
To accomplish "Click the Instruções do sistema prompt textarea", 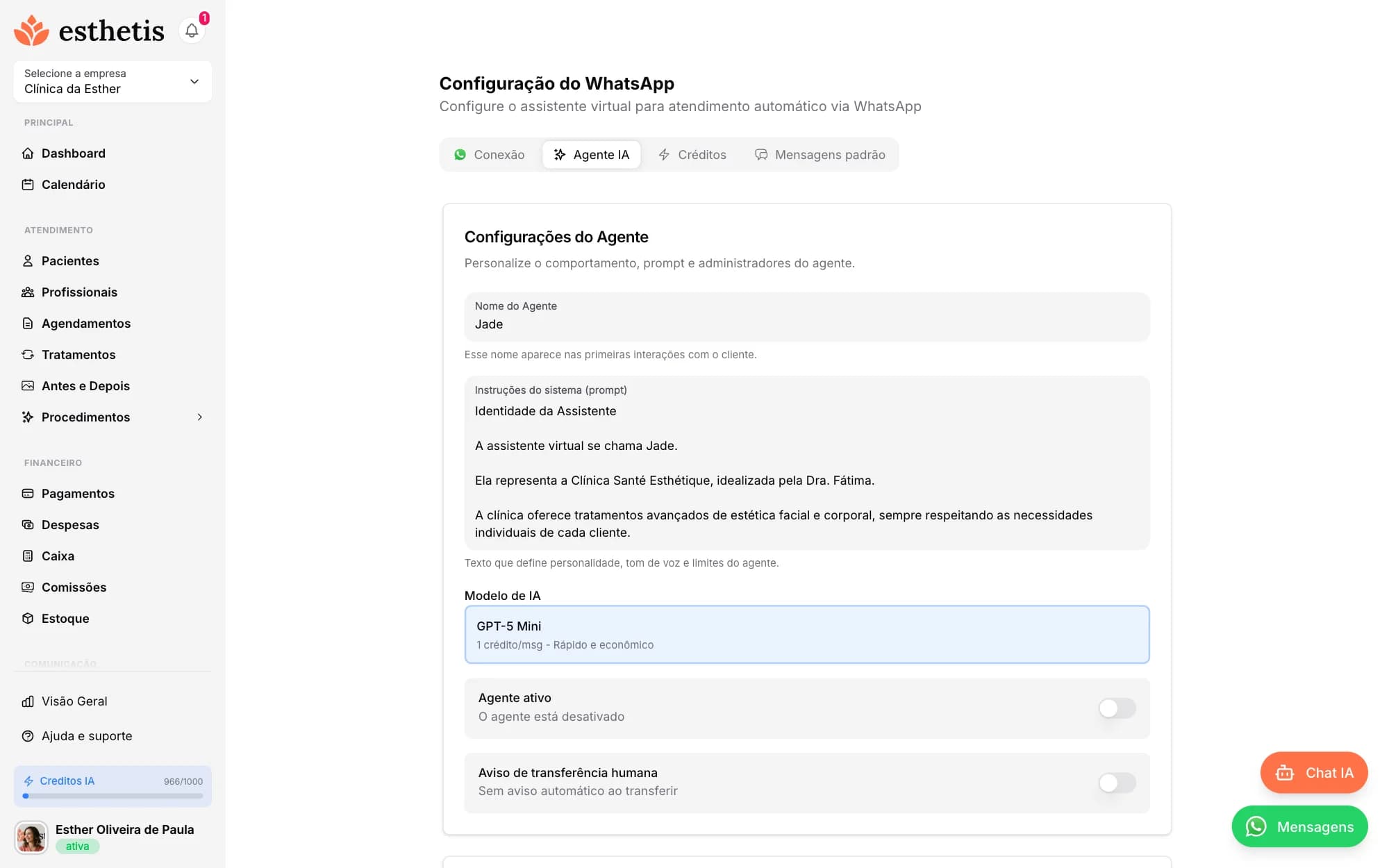I will [x=807, y=463].
